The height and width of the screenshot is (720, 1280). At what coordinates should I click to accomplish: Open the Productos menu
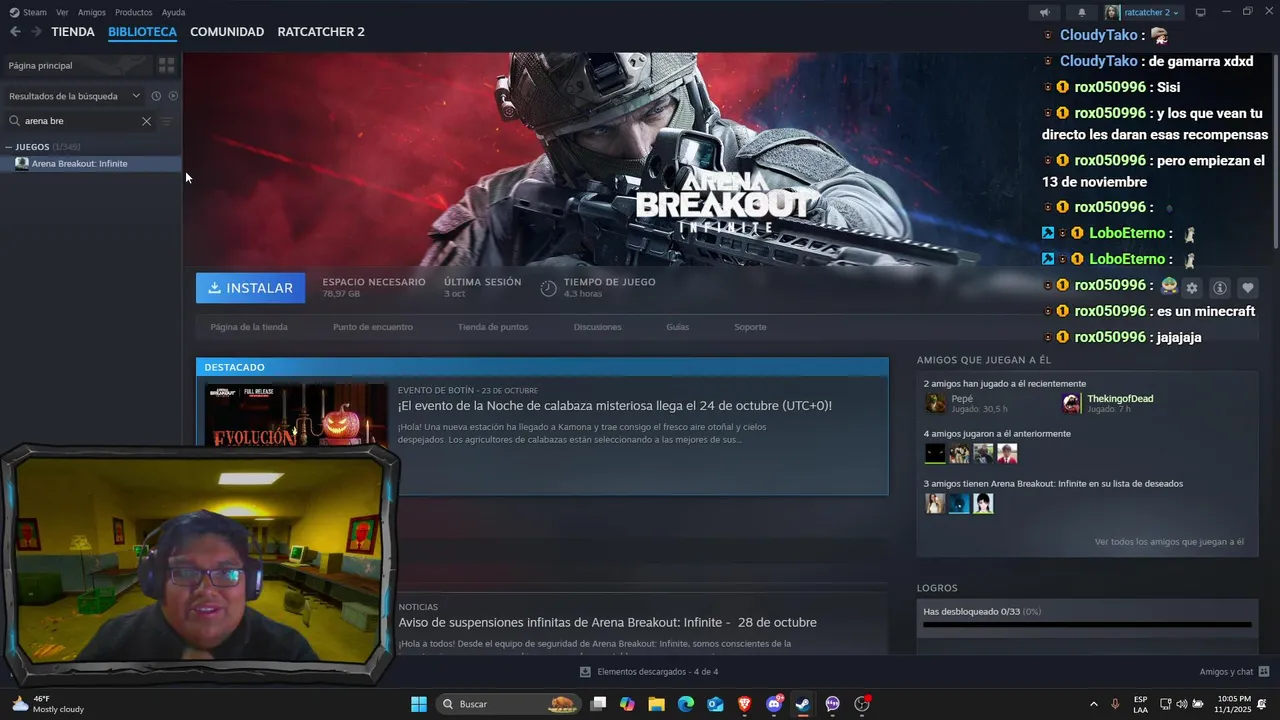point(133,12)
